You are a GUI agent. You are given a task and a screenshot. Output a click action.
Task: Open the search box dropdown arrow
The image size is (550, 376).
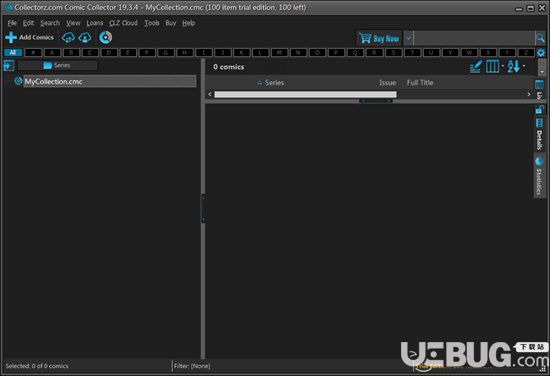(409, 38)
